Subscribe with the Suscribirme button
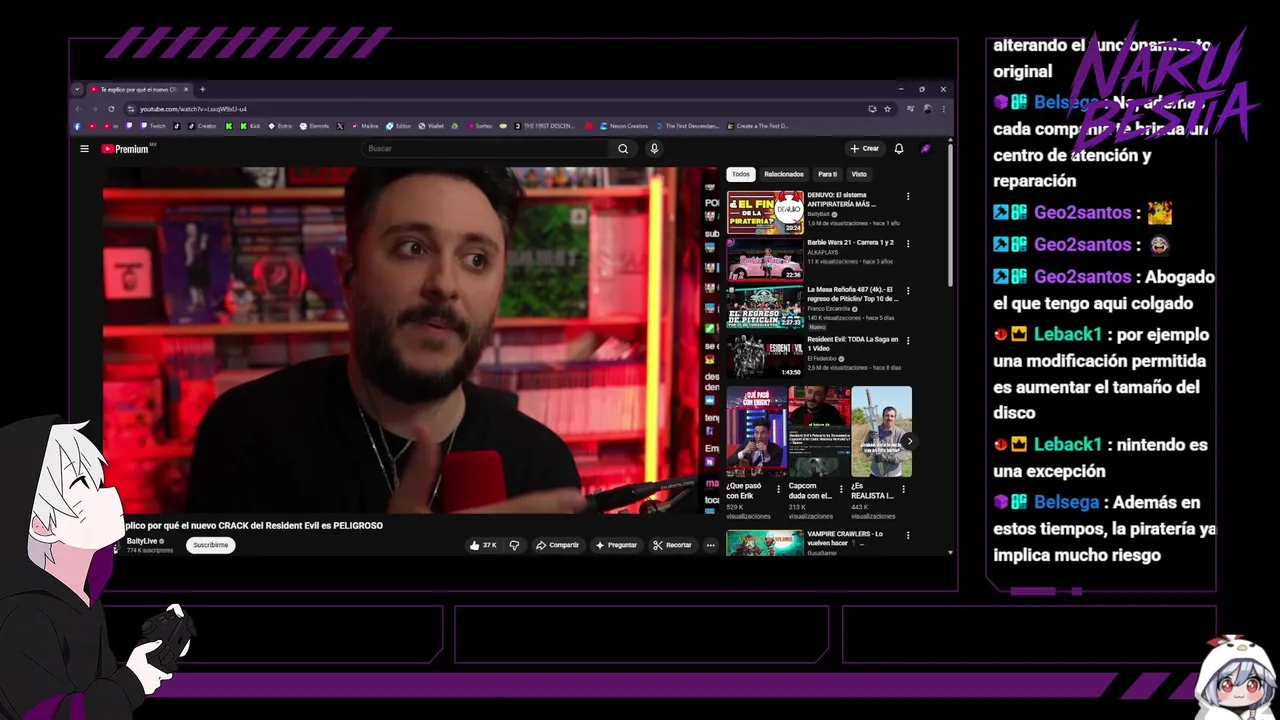 point(211,545)
